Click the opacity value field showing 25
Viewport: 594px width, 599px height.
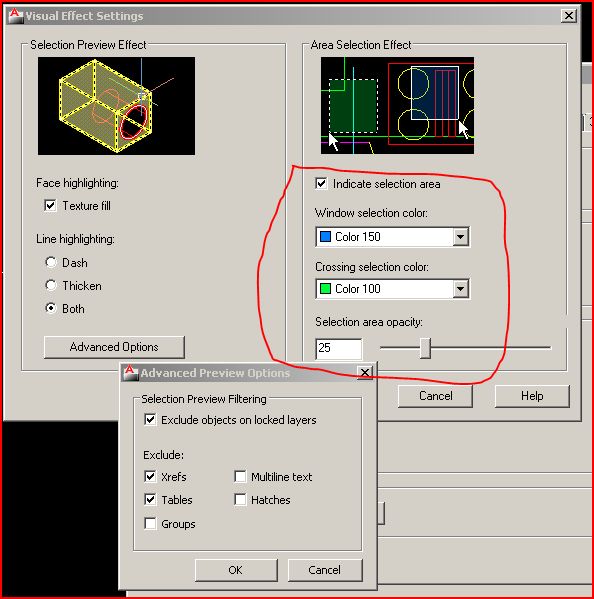pyautogui.click(x=339, y=348)
